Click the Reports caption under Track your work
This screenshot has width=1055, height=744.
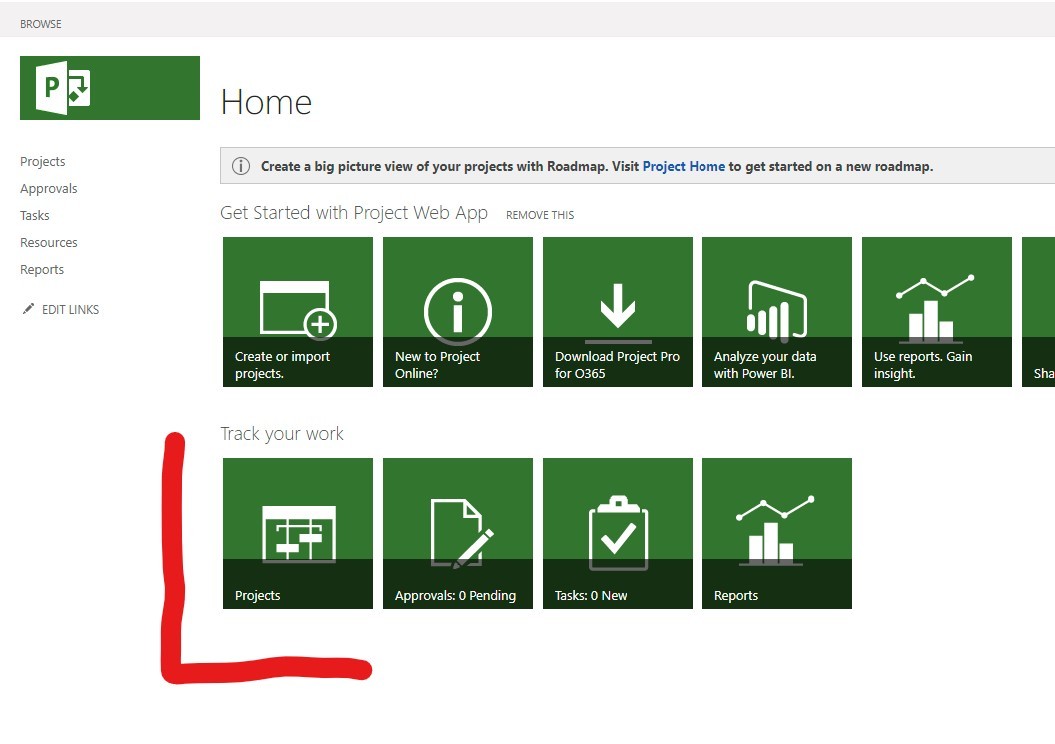tap(735, 595)
